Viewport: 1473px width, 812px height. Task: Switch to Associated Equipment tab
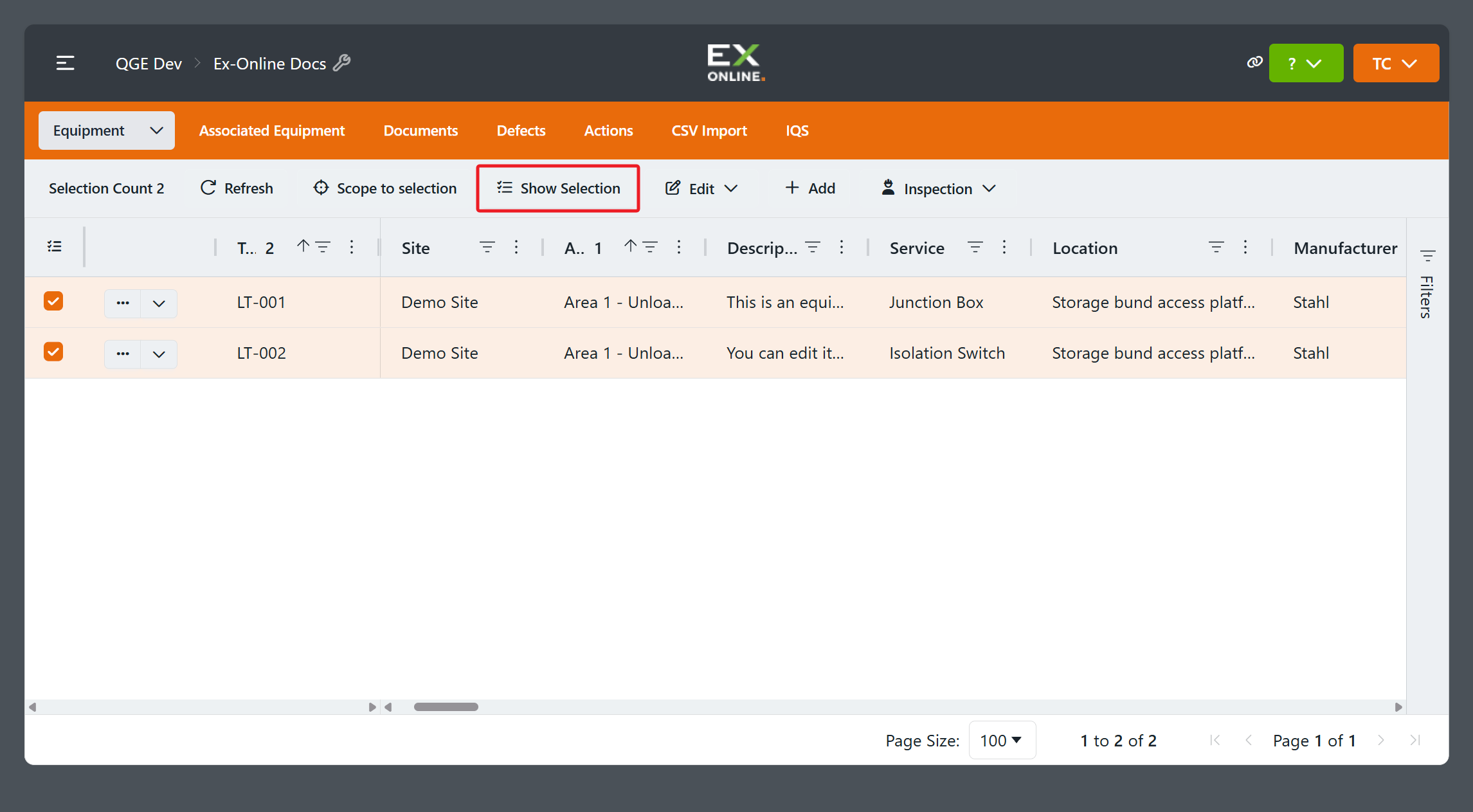click(272, 131)
